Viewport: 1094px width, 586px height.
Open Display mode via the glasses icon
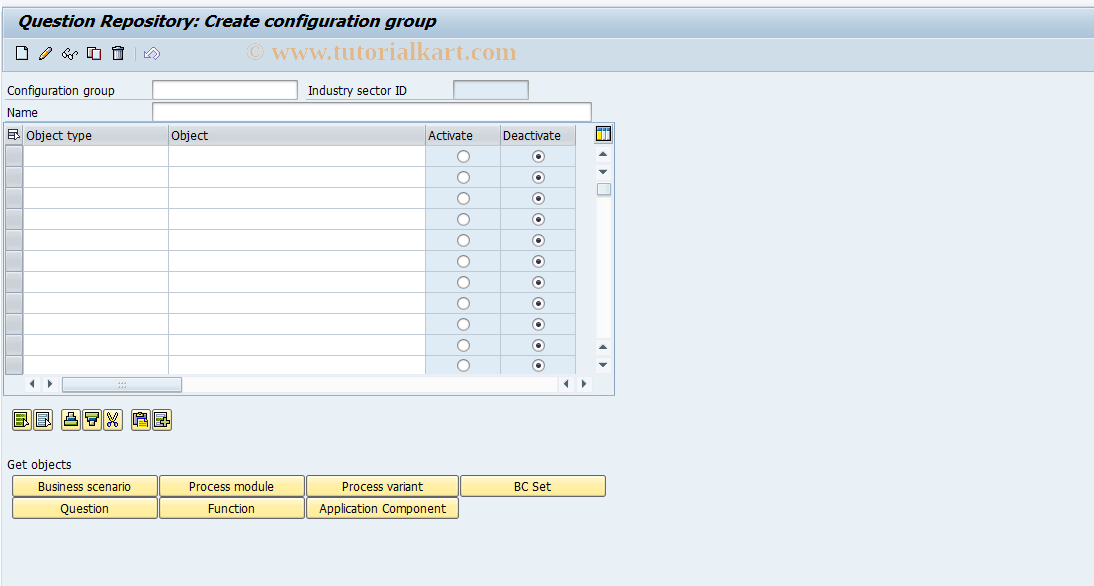[x=69, y=53]
